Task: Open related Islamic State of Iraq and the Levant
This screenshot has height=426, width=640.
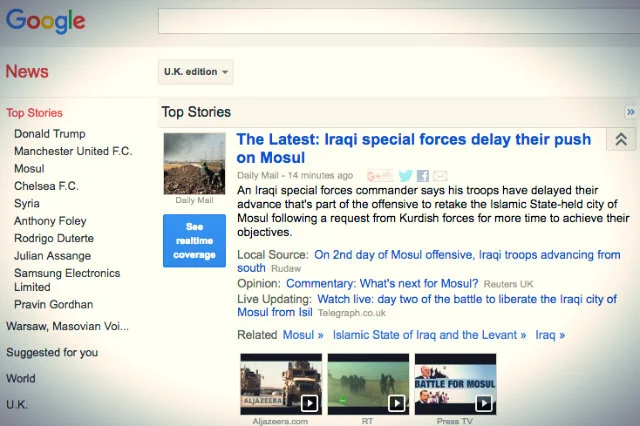Action: tap(429, 335)
